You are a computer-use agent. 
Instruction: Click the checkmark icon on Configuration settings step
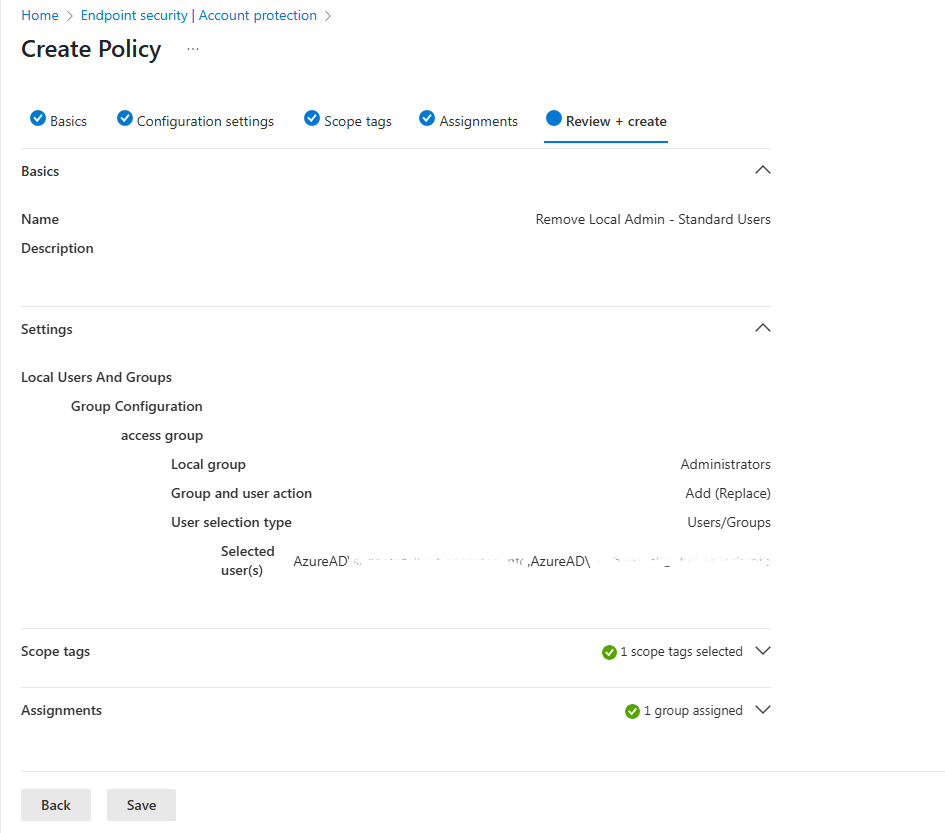tap(124, 118)
